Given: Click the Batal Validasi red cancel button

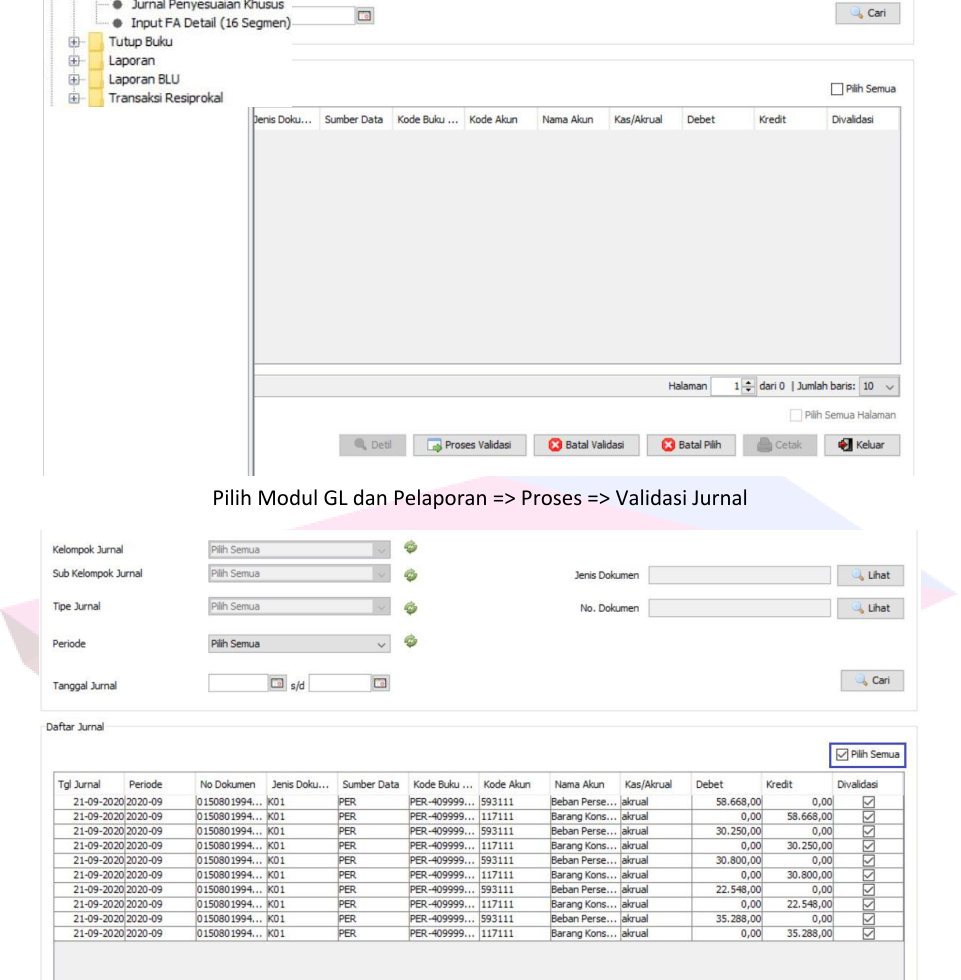Looking at the screenshot, I should click(x=584, y=445).
